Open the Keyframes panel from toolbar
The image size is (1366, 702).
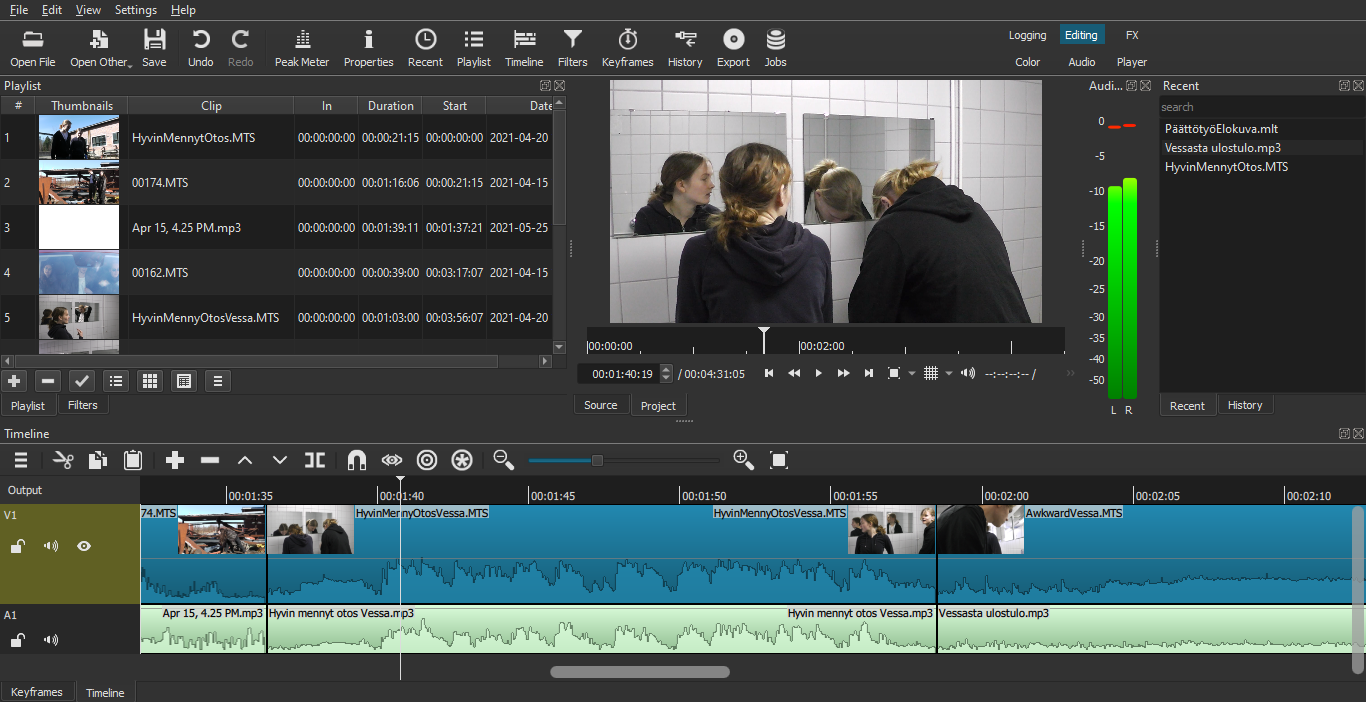tap(627, 48)
